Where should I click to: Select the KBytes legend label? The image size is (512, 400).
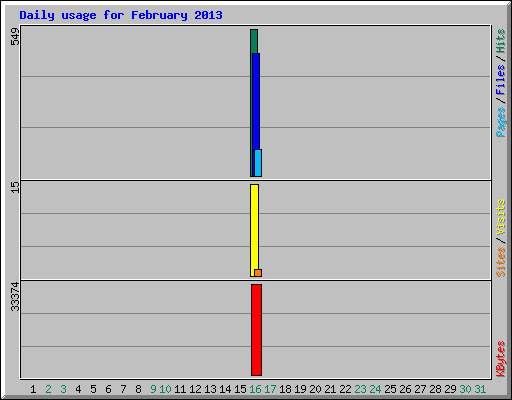tap(500, 359)
